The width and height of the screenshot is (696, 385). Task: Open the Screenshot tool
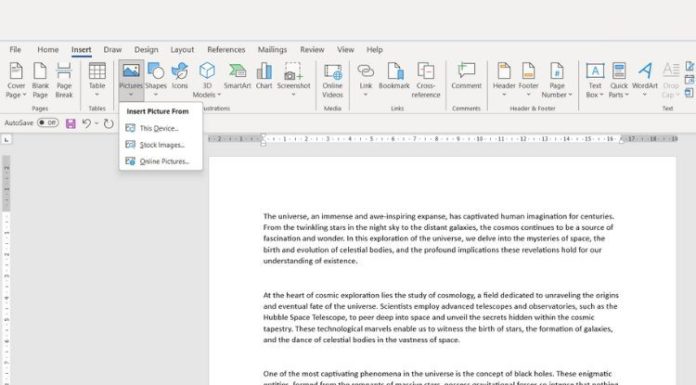point(293,80)
